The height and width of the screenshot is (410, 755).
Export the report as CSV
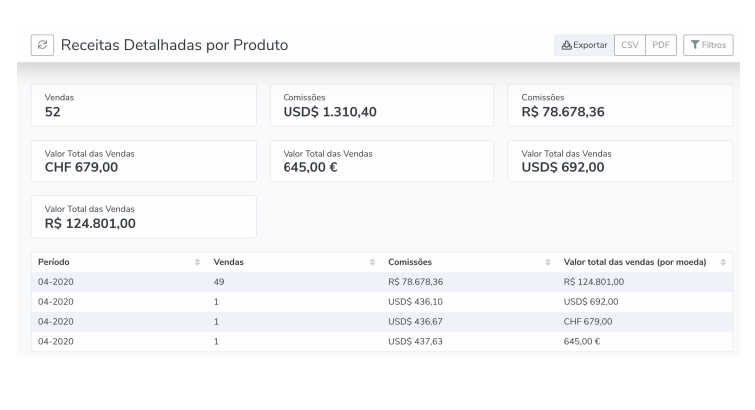pyautogui.click(x=630, y=45)
